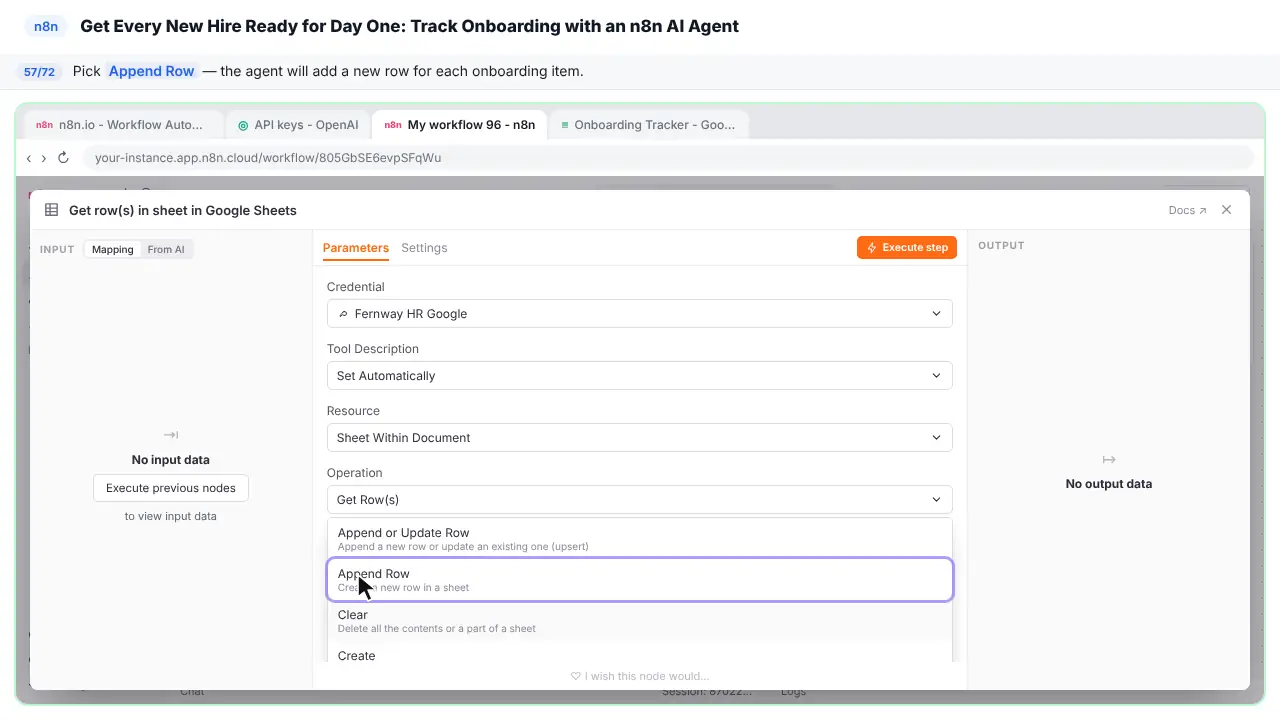Click the Operation dropdown showing Get Row(s)
This screenshot has height=720, width=1280.
click(x=639, y=499)
